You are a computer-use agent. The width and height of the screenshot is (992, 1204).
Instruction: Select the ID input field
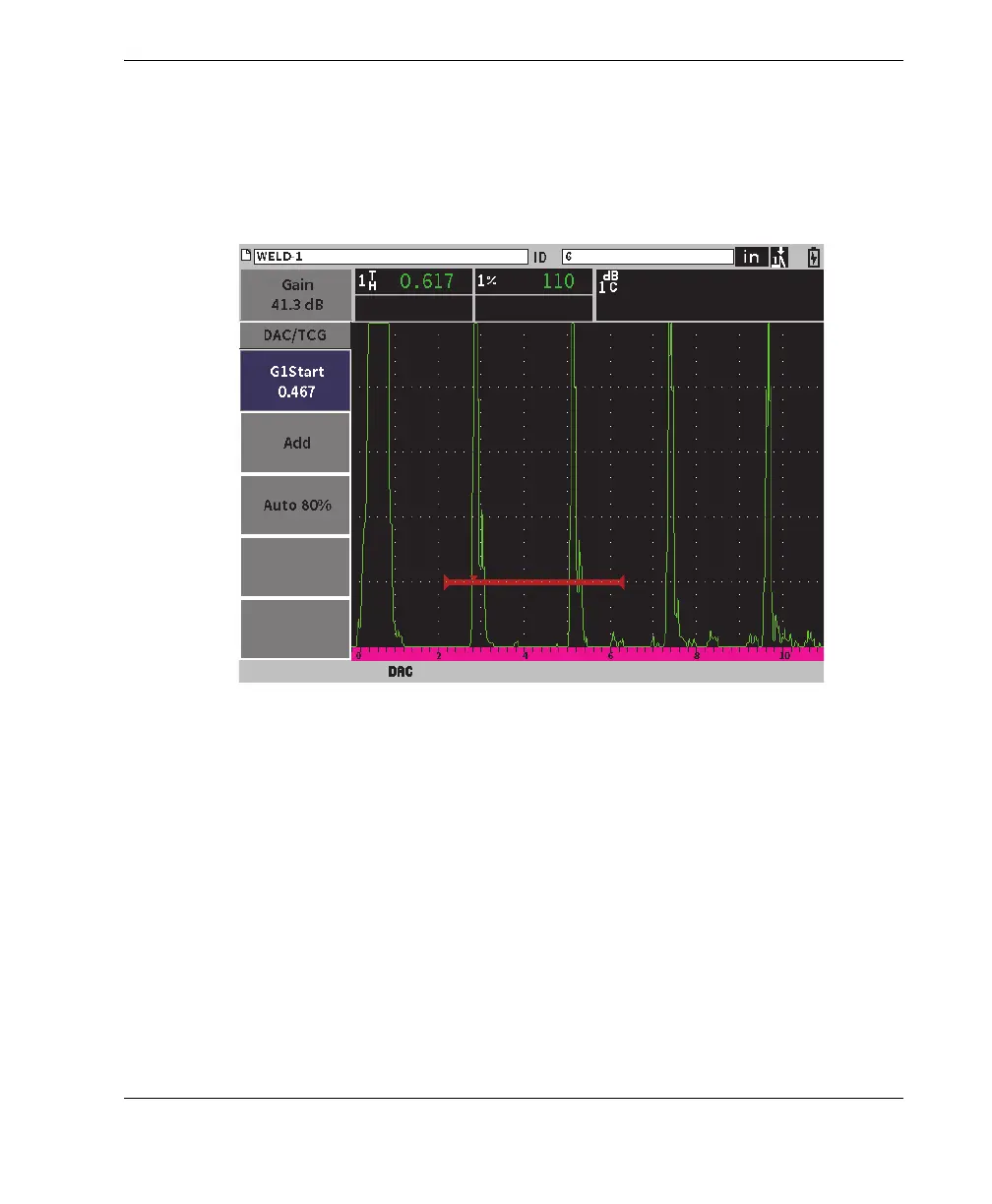point(648,256)
